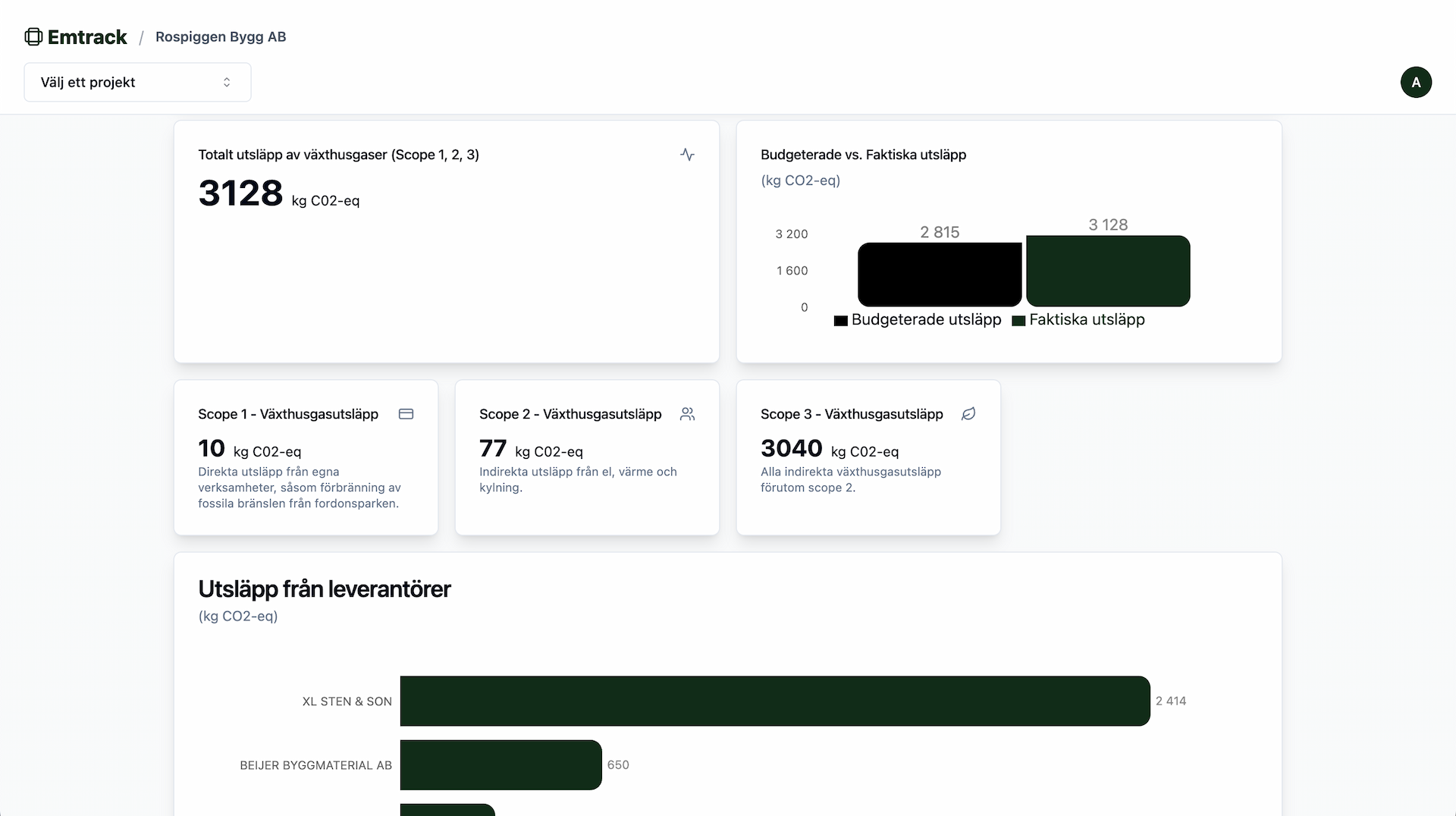
Task: Click the black Budgeterade utsläpp legend swatch
Action: pos(840,321)
